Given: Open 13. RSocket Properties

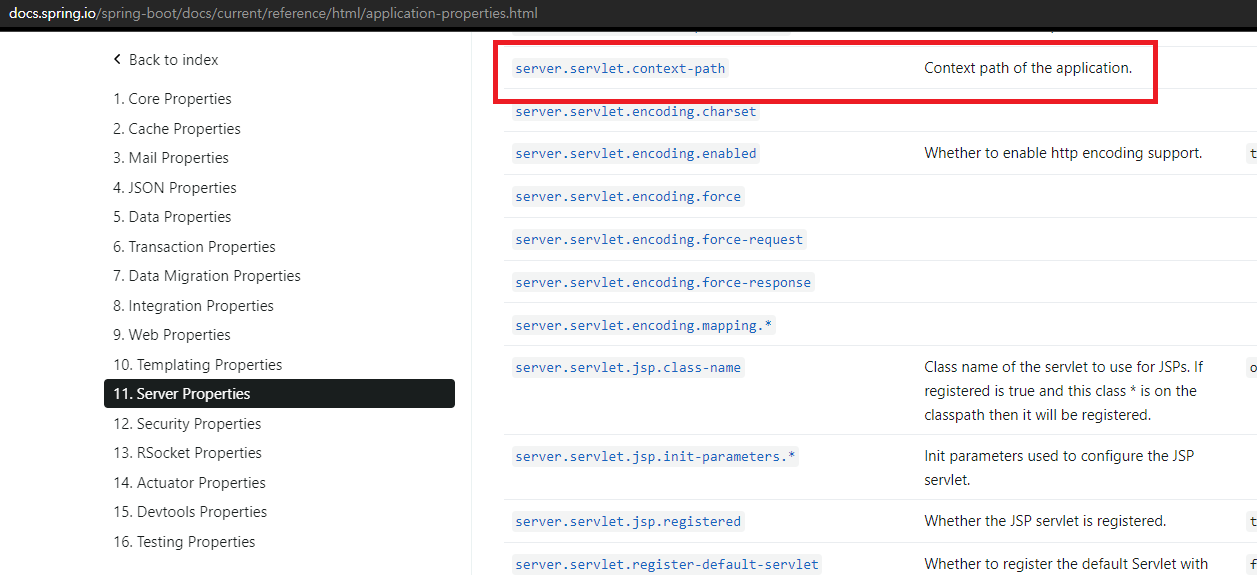Looking at the screenshot, I should [x=187, y=453].
